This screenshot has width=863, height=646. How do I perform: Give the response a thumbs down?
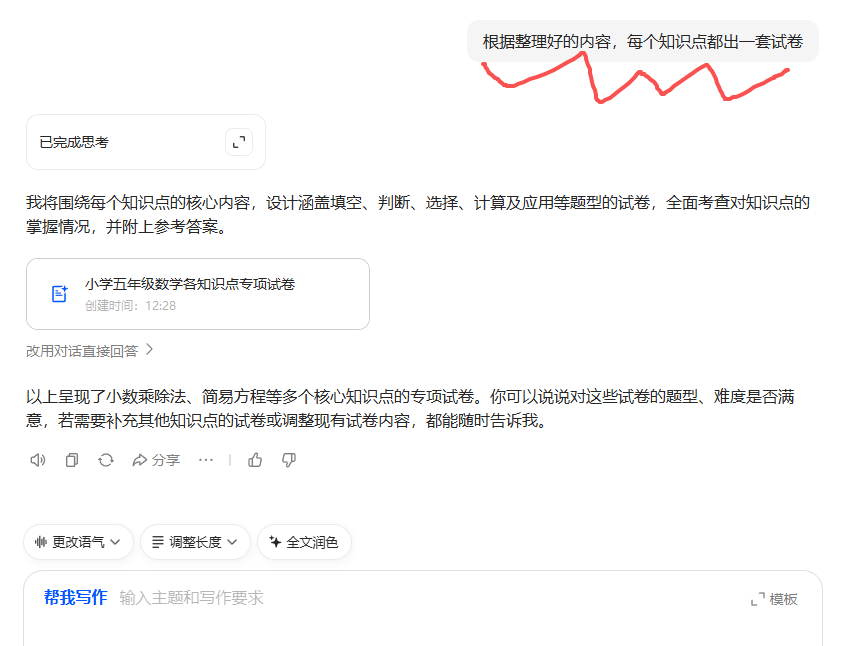point(289,460)
